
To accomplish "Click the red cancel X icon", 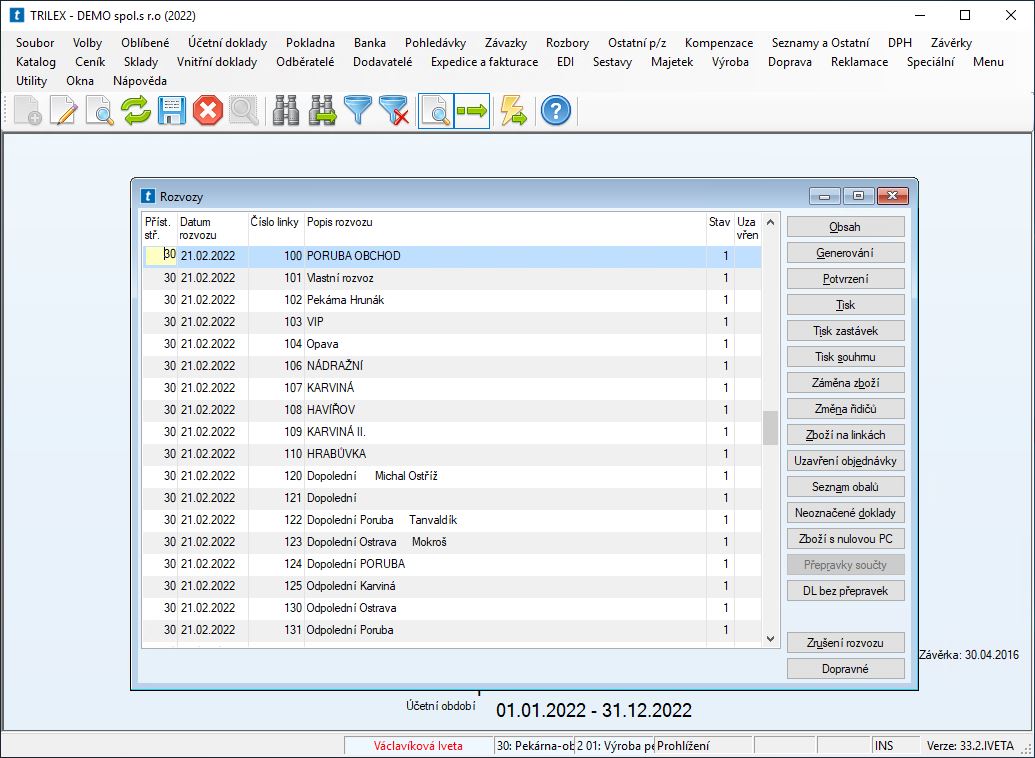I will click(x=208, y=111).
